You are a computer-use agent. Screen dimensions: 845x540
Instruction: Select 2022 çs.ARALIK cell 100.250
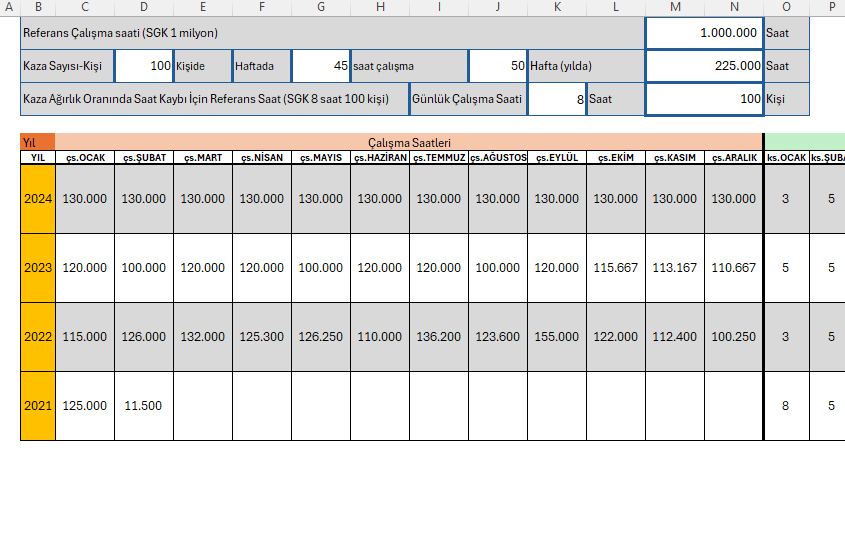click(x=734, y=337)
